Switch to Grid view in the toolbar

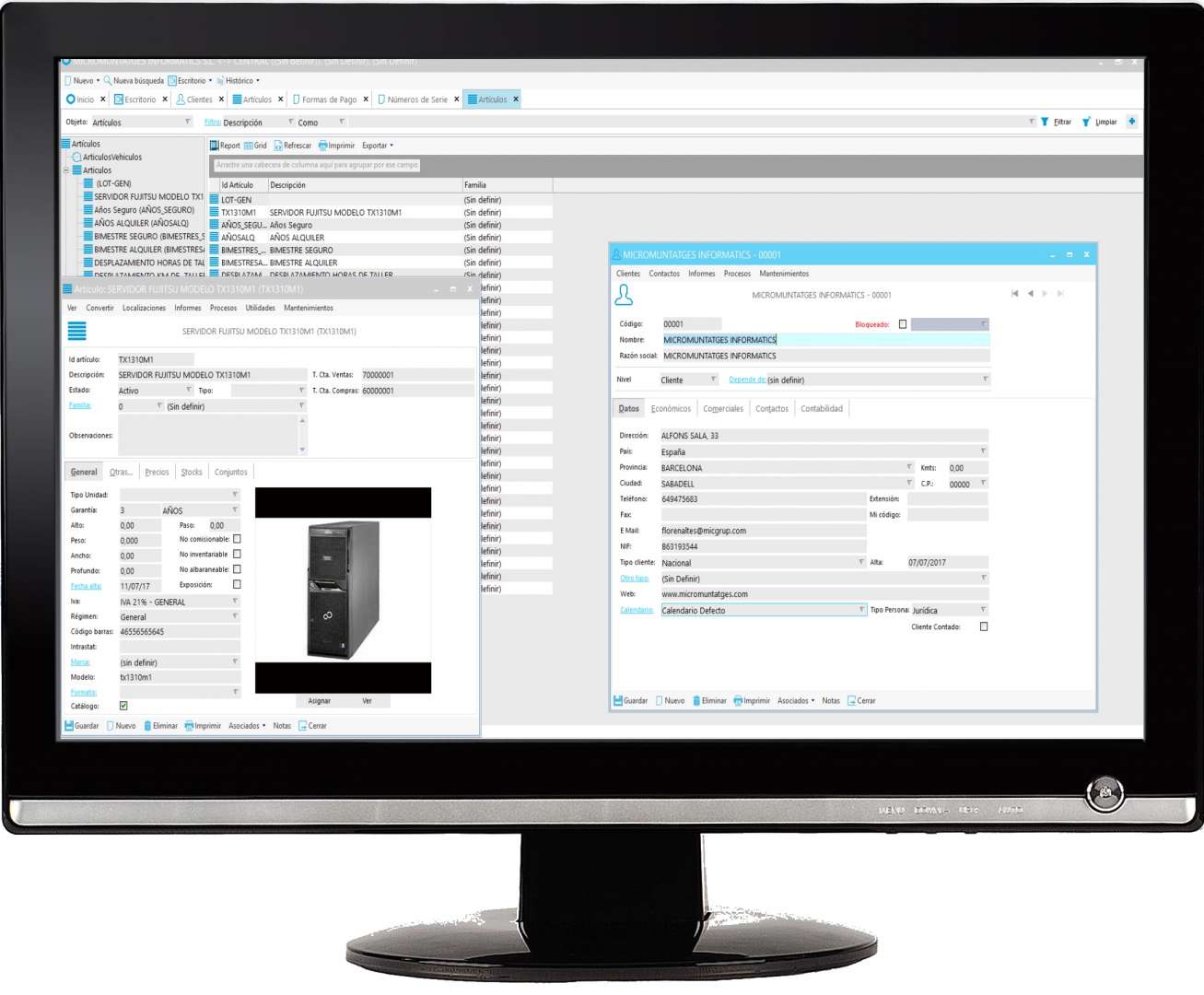click(250, 146)
